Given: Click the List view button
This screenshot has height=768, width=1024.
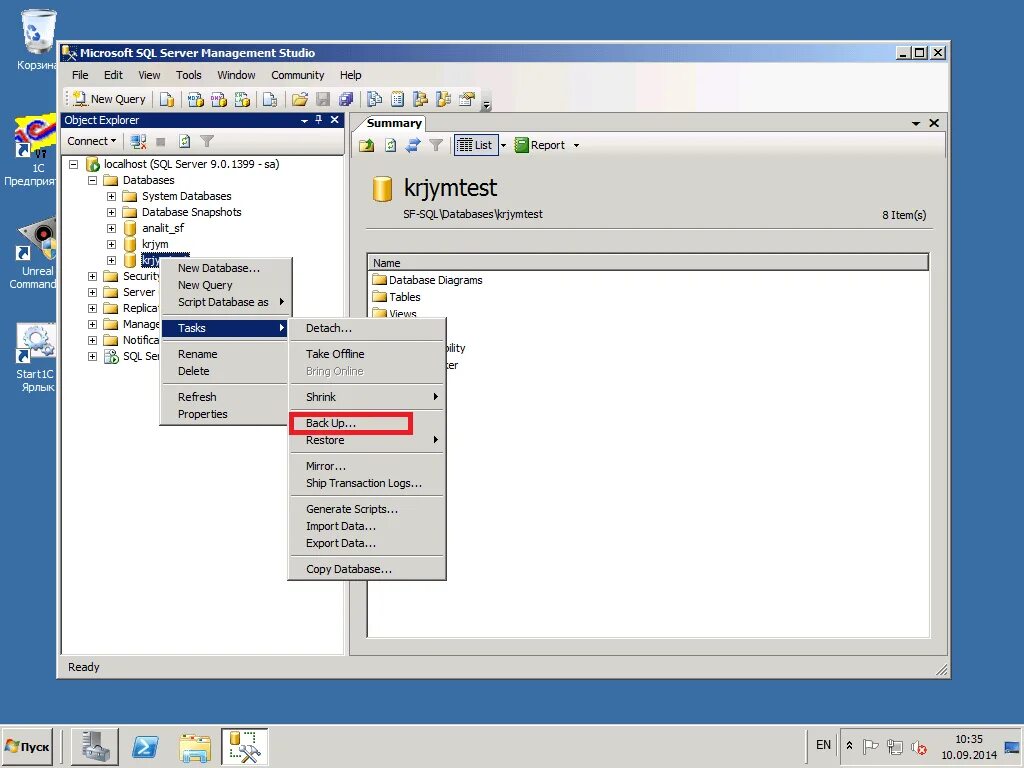Looking at the screenshot, I should pos(475,145).
